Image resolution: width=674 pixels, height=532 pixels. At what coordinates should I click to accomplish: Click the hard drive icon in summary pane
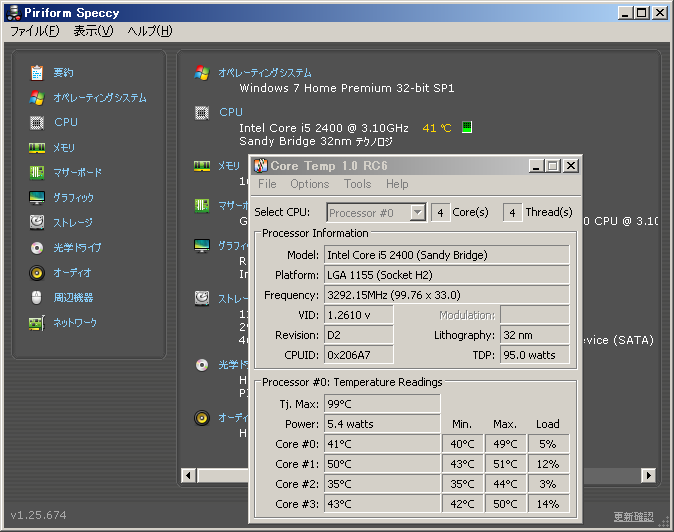[x=202, y=298]
